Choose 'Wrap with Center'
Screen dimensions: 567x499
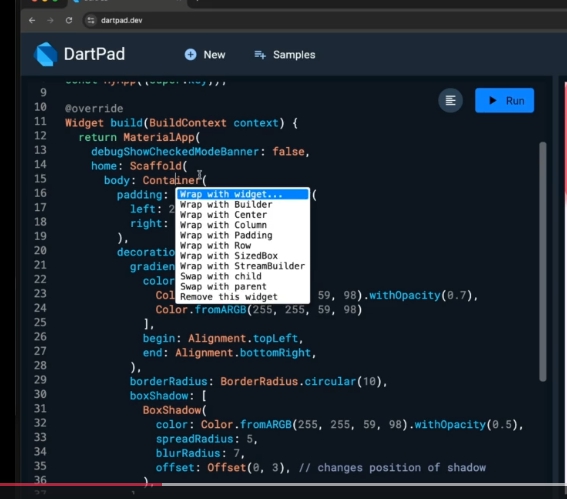242,214
